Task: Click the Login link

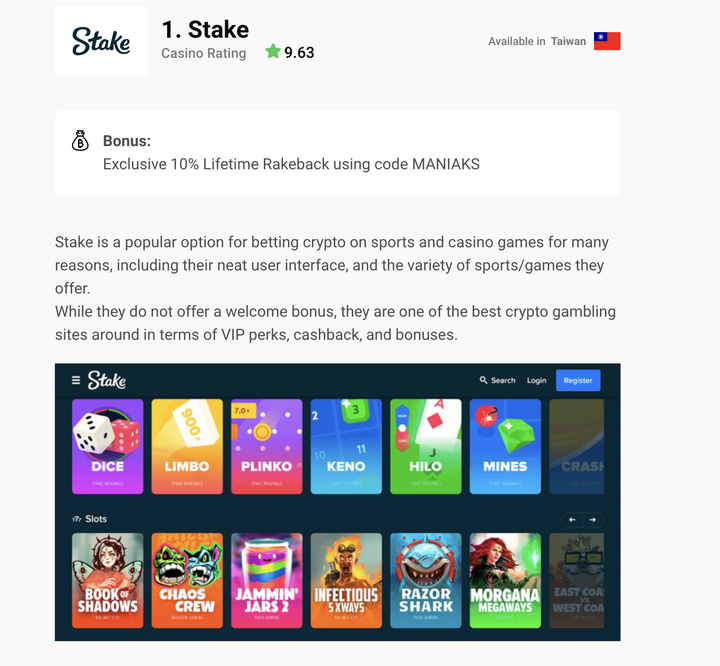Action: click(x=536, y=380)
